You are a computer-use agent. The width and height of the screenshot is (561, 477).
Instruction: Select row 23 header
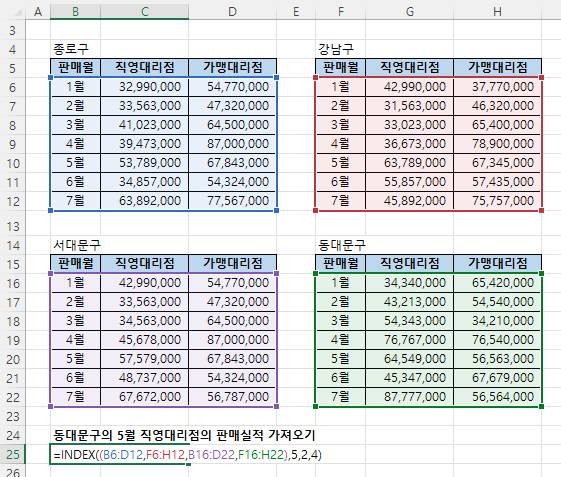tap(13, 416)
